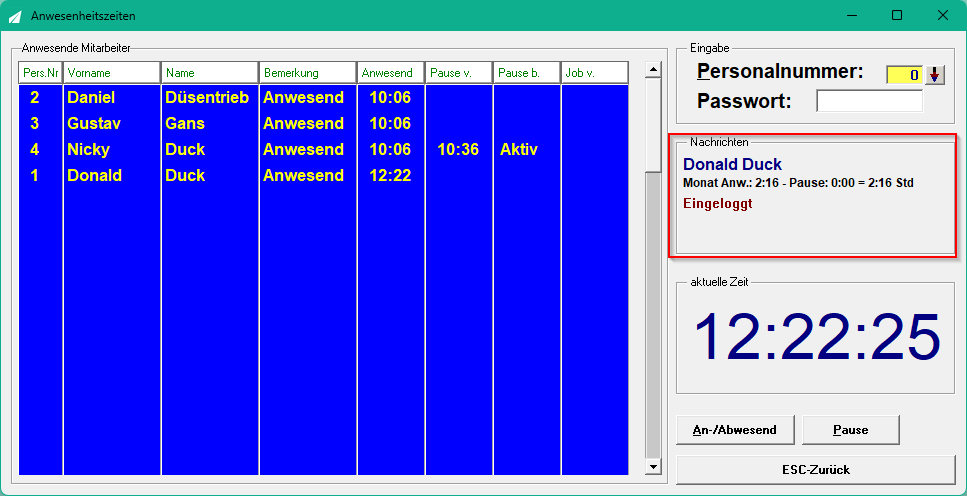Click the application icon in title bar
The image size is (967, 496).
pyautogui.click(x=15, y=16)
